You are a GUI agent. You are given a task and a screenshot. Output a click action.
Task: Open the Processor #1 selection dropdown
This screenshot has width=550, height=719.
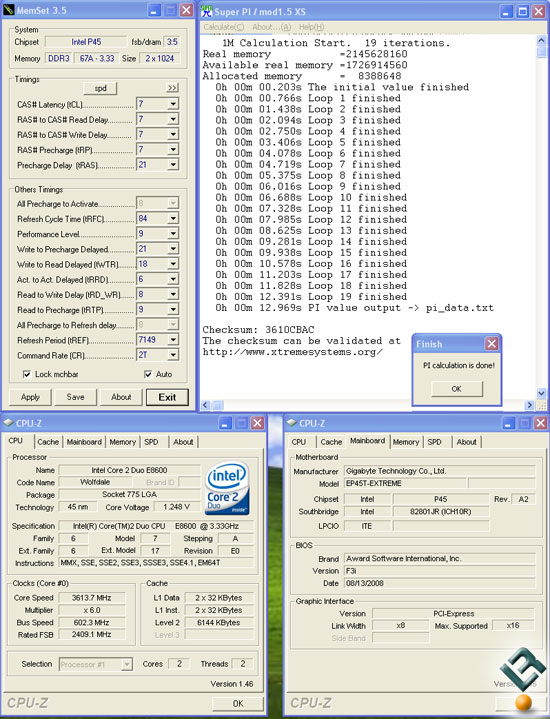pos(127,664)
